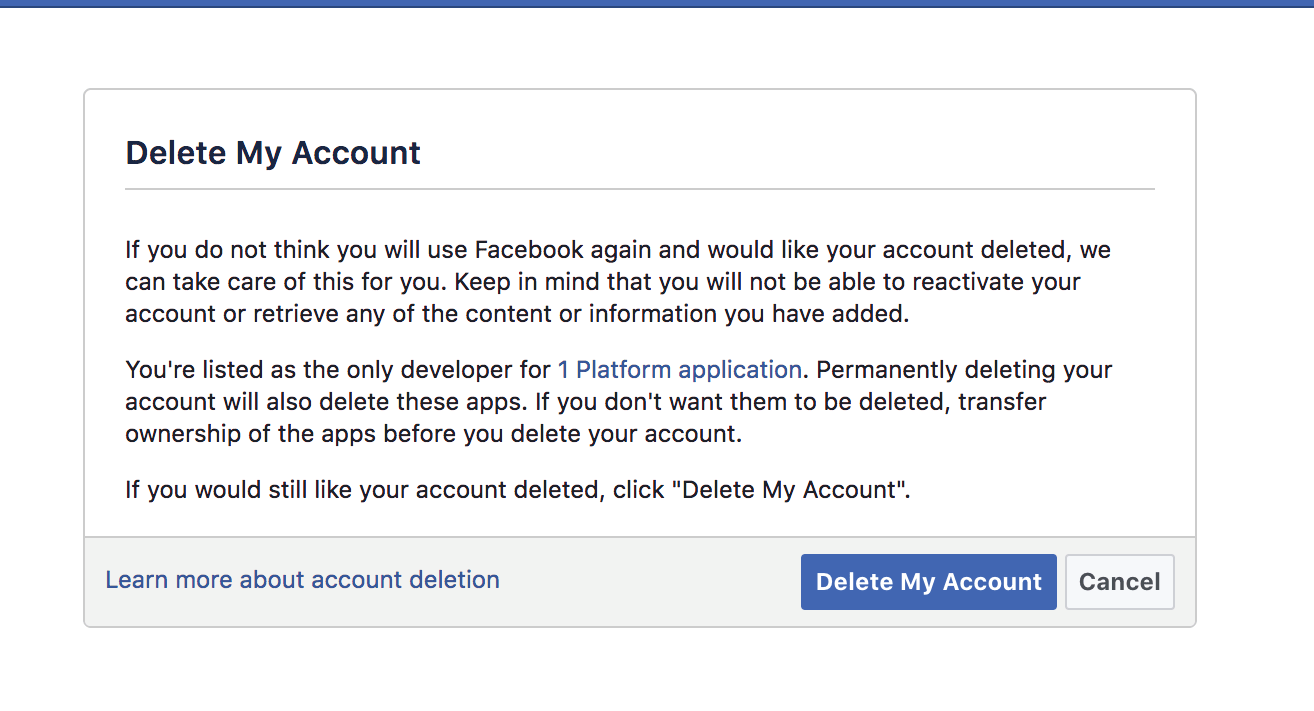Click the blue Facebook top bar
This screenshot has width=1314, height=711.
657,3
